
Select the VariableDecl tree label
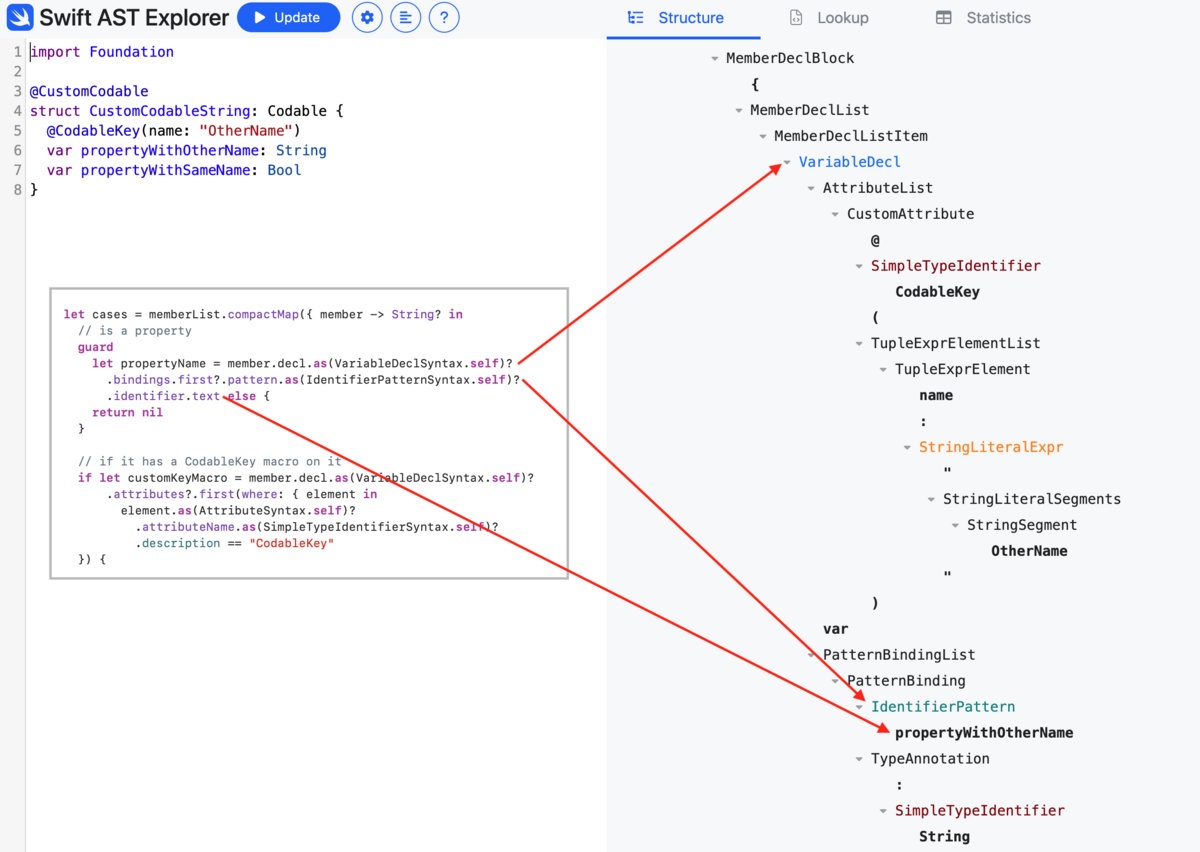[849, 162]
